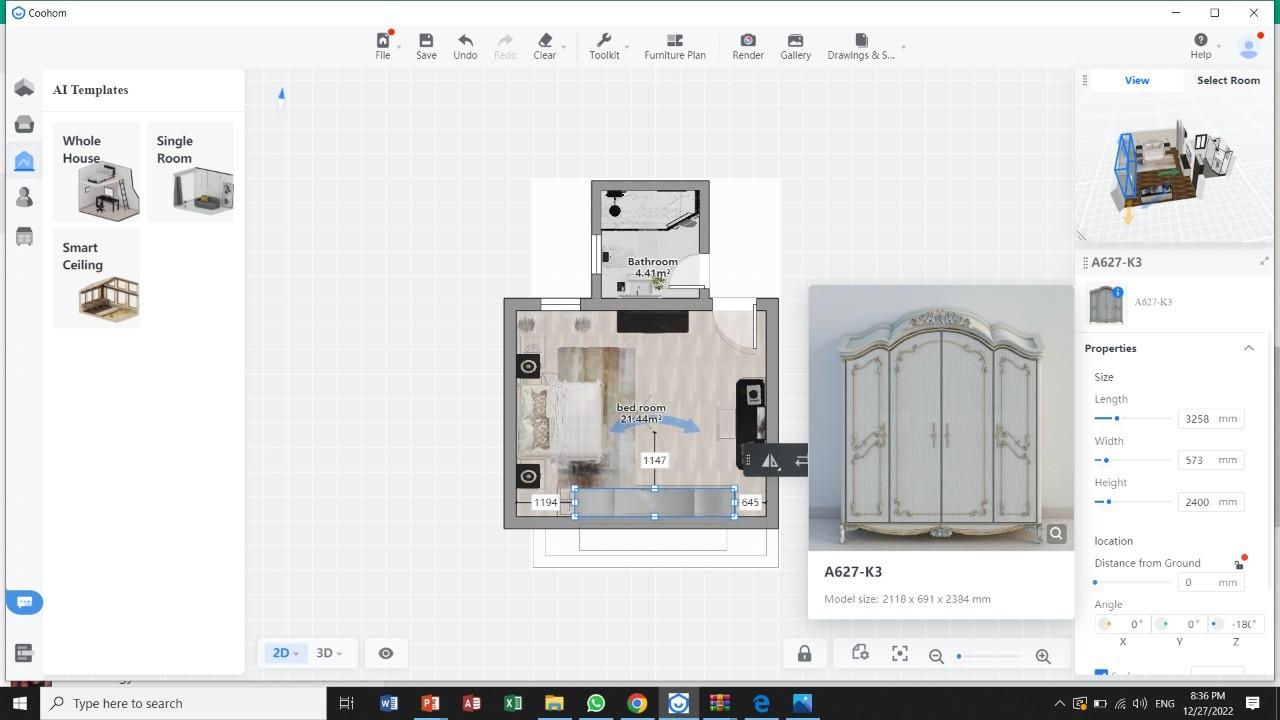Image resolution: width=1280 pixels, height=720 pixels.
Task: Open the Gallery
Action: 796,46
